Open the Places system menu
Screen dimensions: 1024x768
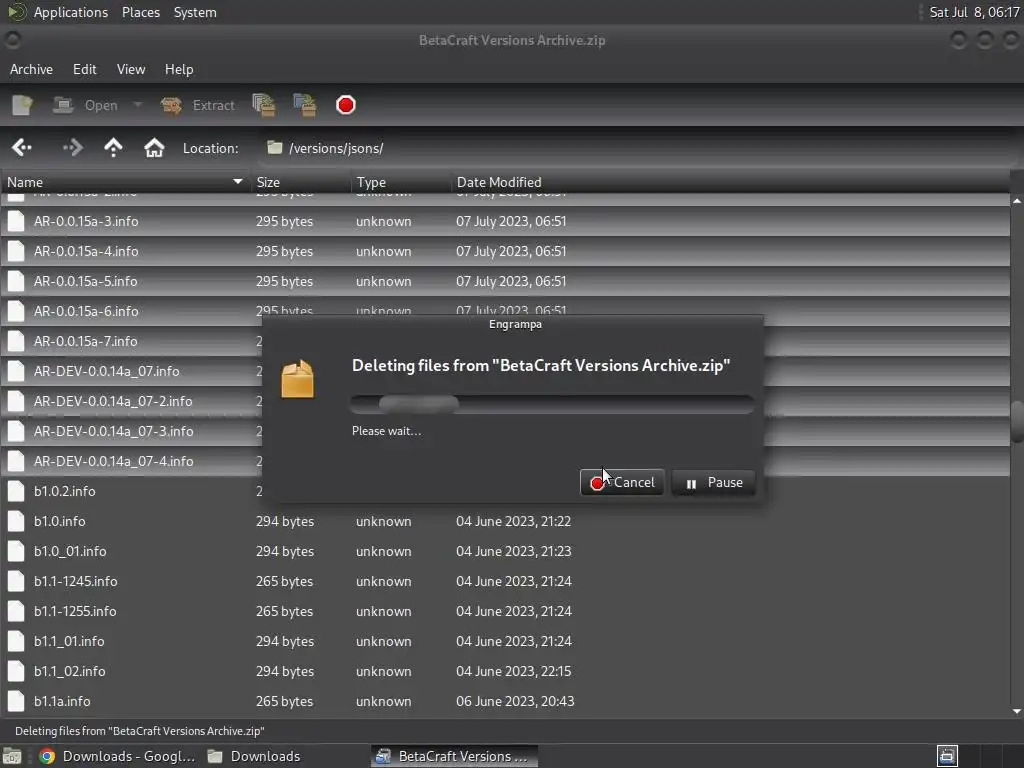[x=140, y=12]
